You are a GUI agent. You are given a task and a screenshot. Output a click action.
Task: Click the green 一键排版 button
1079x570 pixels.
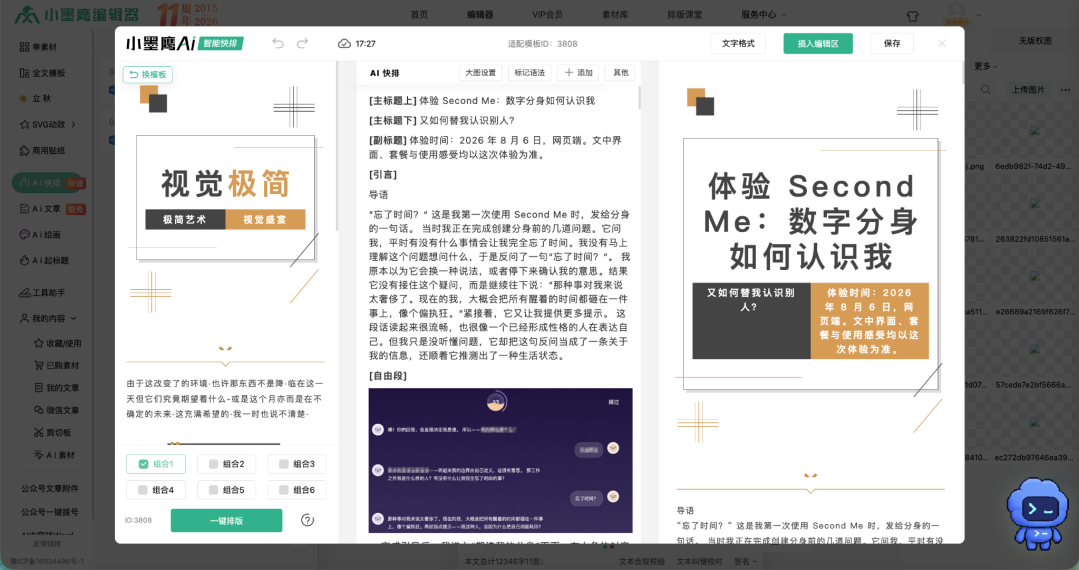coord(226,520)
